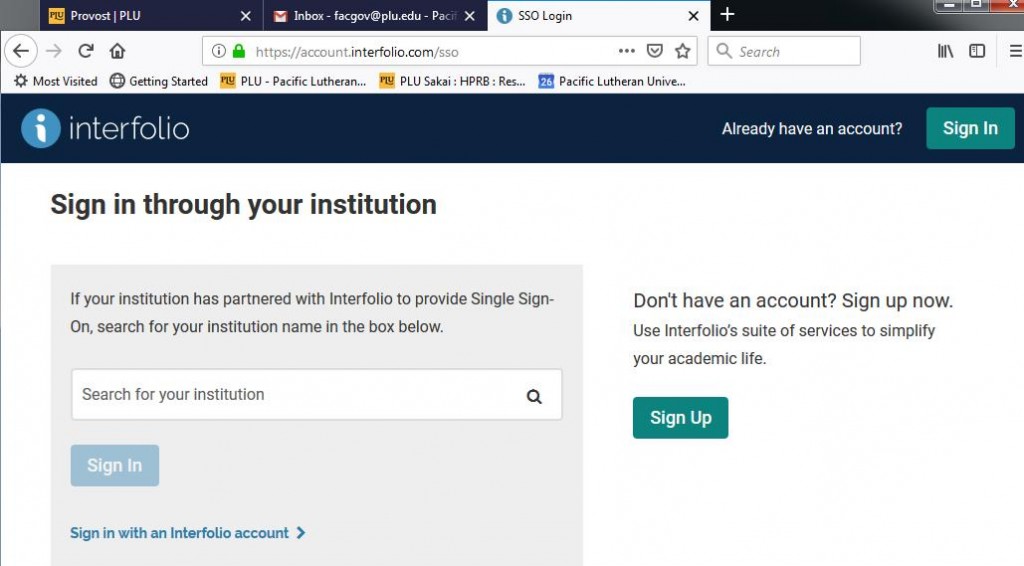Screen dimensions: 1024x566
Task: Switch to the Inbox facgov@plu.edu tab
Action: pyautogui.click(x=374, y=16)
